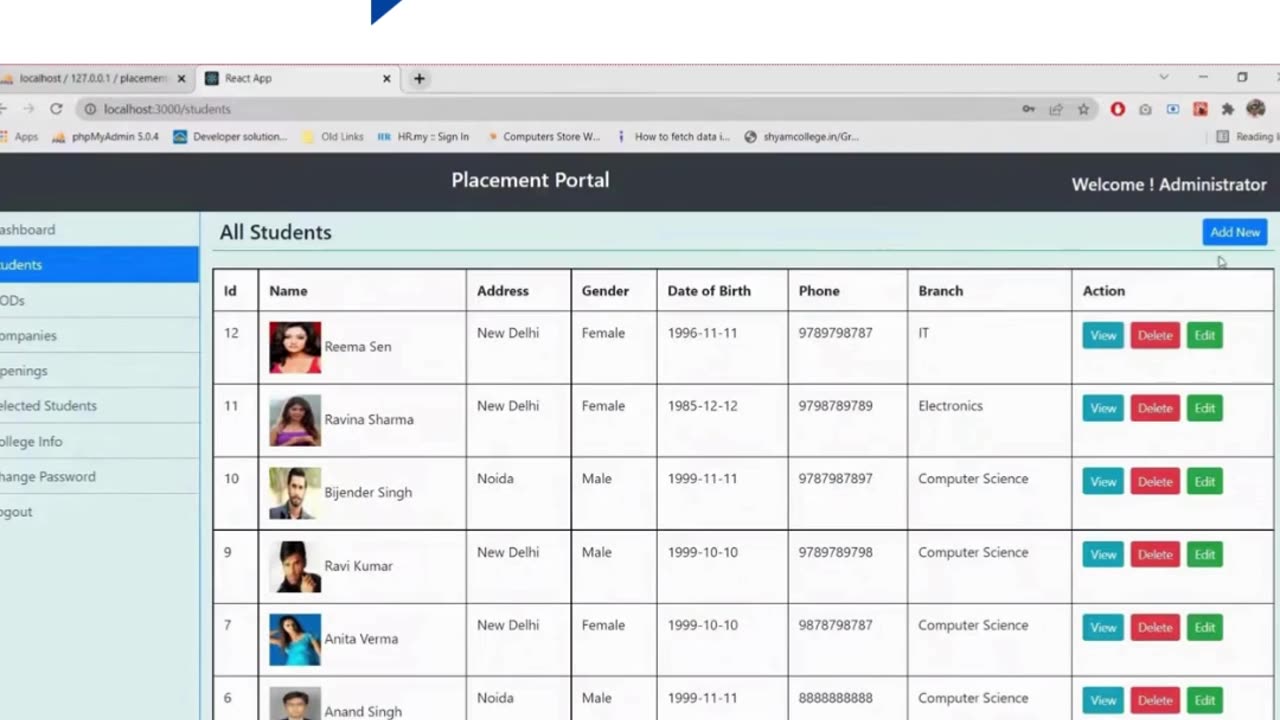Bookmark page with the star icon
Image resolution: width=1280 pixels, height=720 pixels.
1083,109
